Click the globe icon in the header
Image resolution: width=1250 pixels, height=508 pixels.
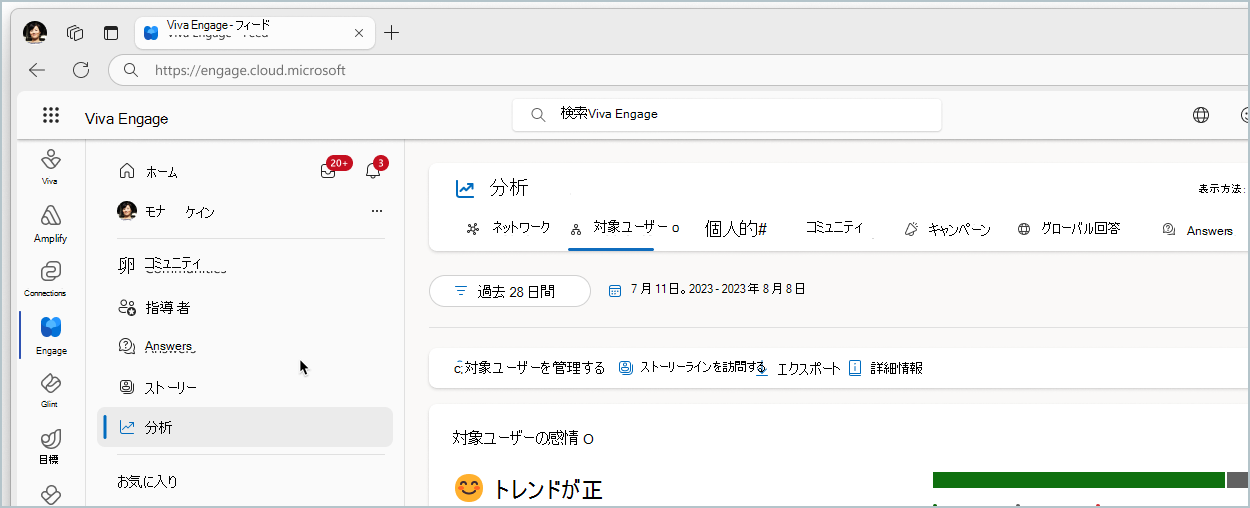click(x=1201, y=115)
